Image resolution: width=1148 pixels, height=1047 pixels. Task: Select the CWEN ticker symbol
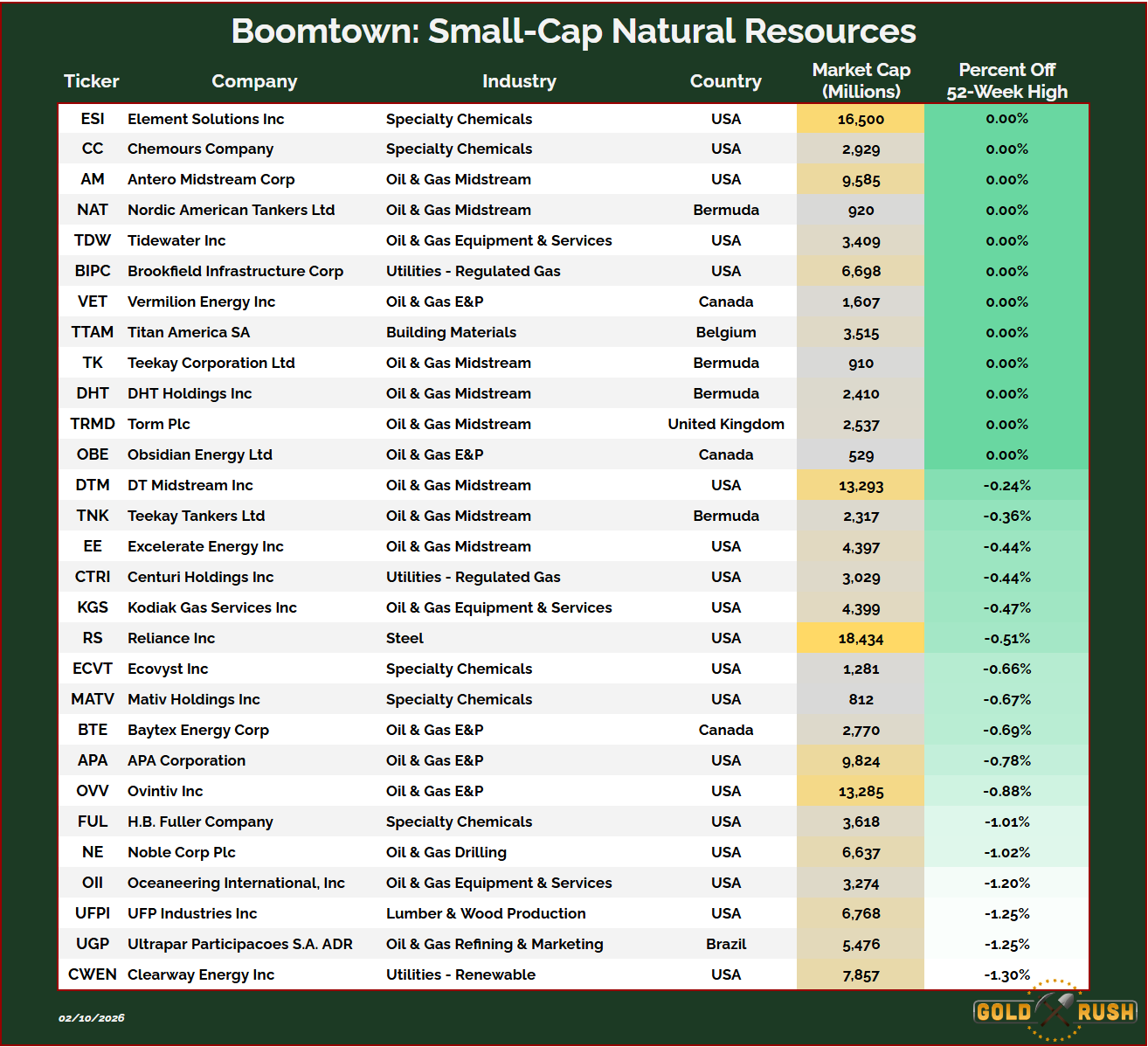[92, 974]
